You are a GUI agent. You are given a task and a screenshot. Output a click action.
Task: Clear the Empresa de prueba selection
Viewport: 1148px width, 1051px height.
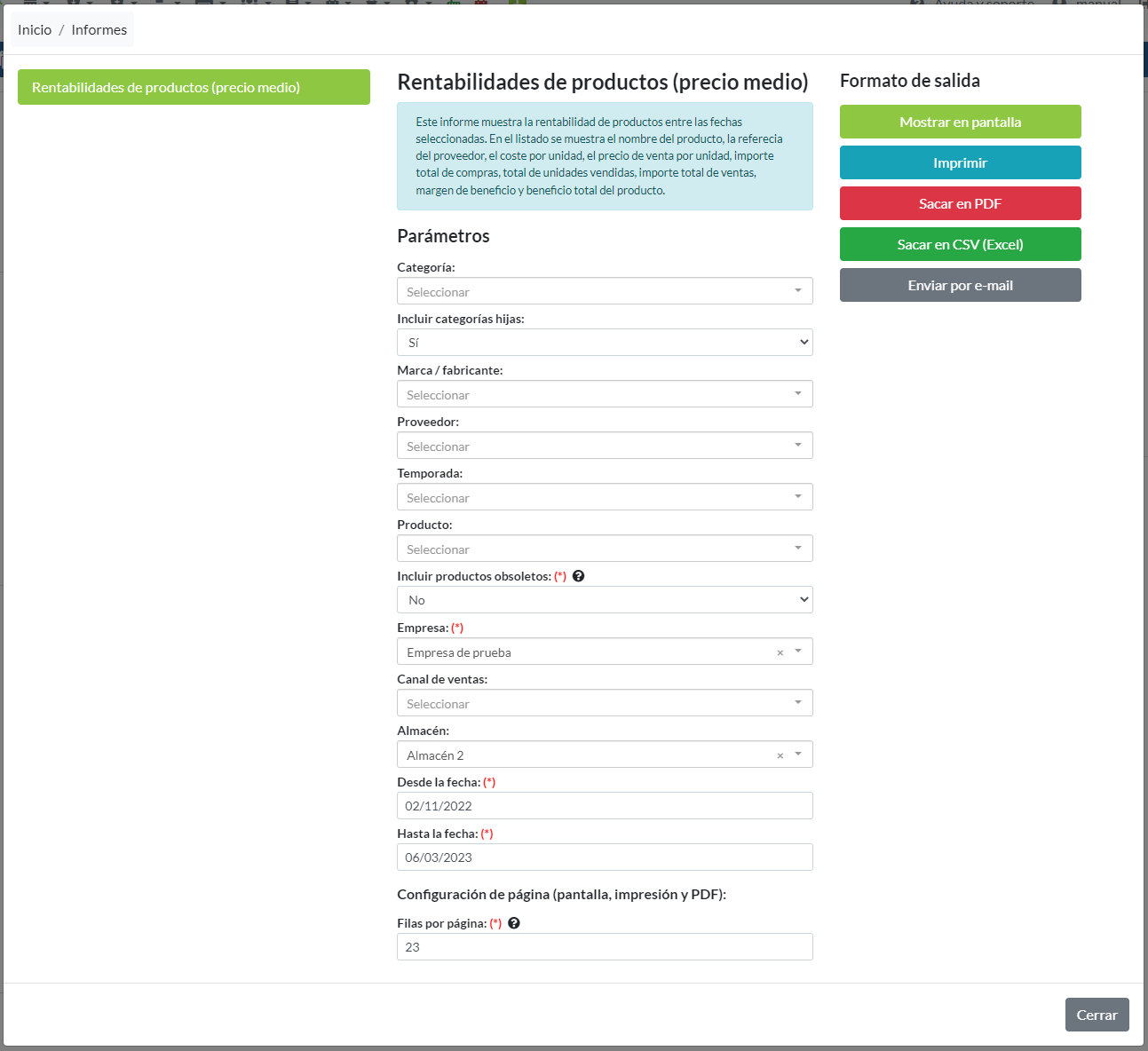[x=780, y=652]
